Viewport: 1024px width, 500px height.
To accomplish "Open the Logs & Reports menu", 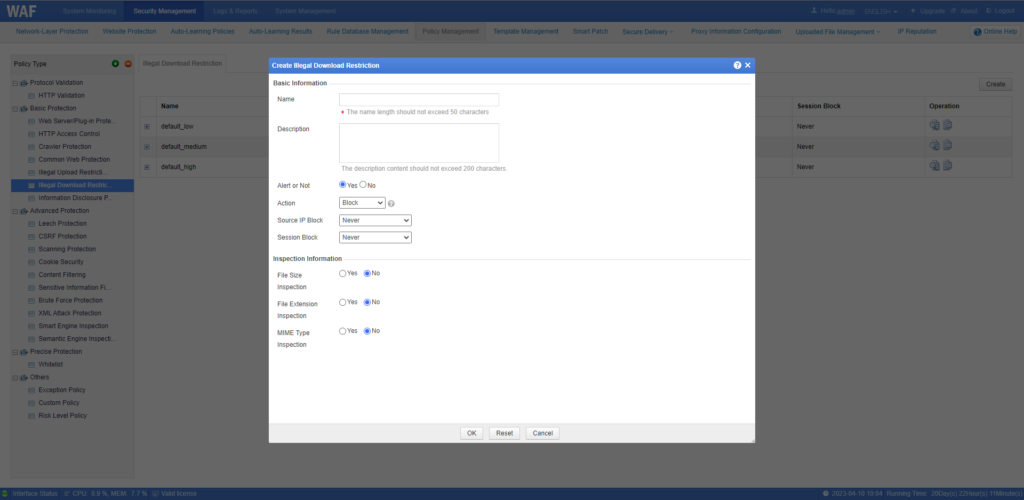I will pos(235,11).
